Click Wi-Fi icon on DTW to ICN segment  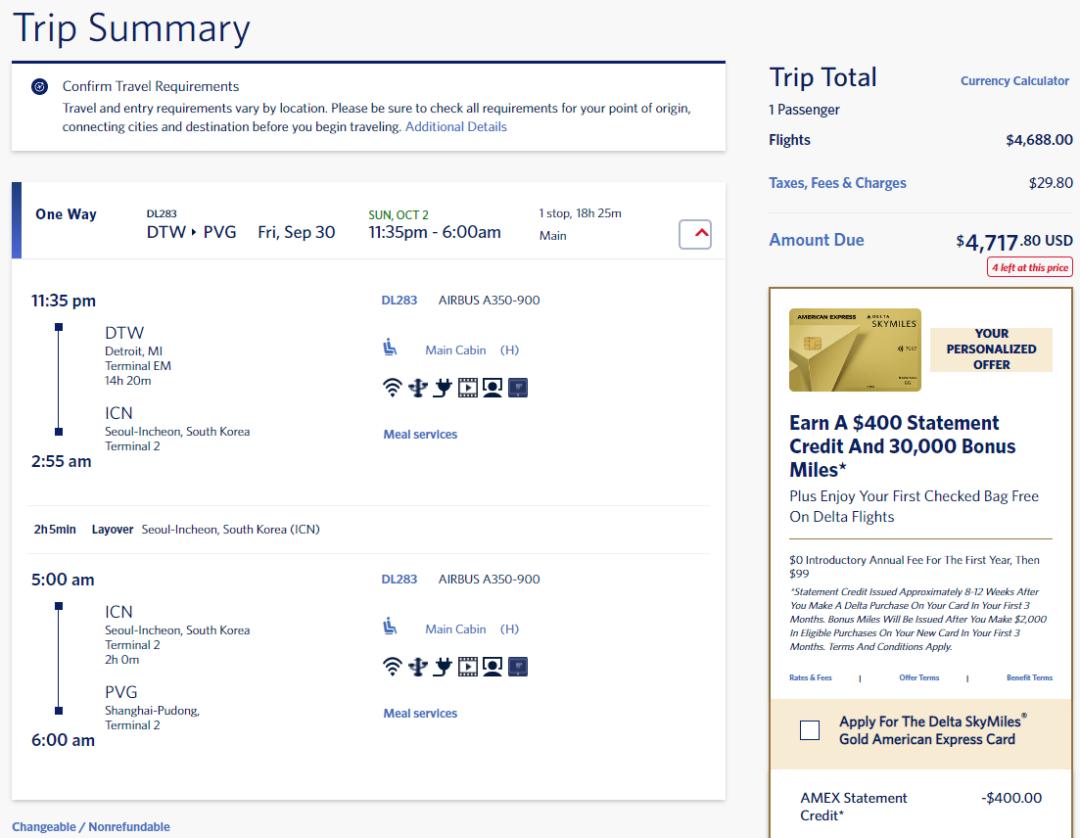[x=394, y=389]
